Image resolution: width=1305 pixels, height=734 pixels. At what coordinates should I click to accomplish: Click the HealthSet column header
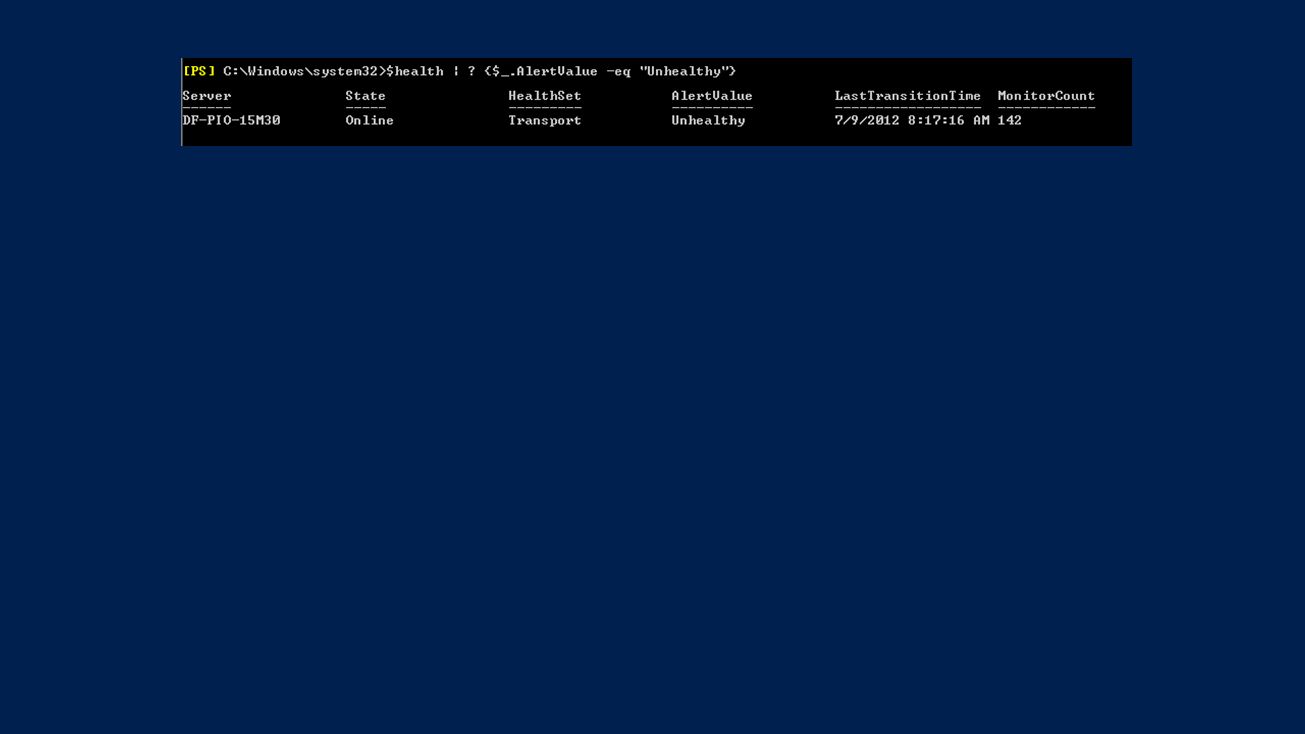click(545, 96)
